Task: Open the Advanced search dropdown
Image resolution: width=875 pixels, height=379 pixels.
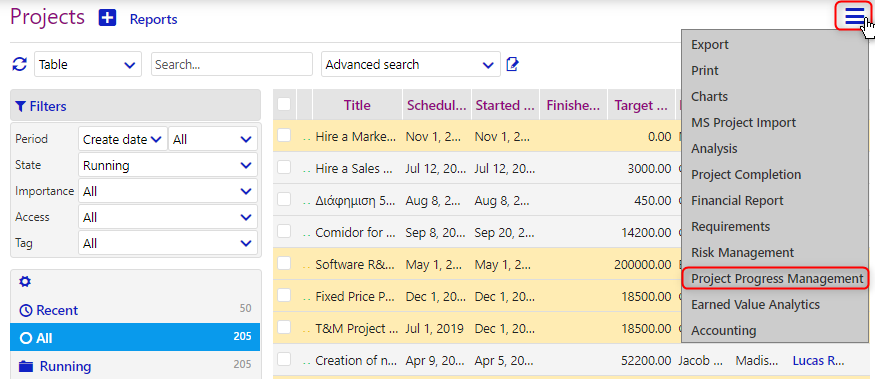Action: click(x=410, y=64)
